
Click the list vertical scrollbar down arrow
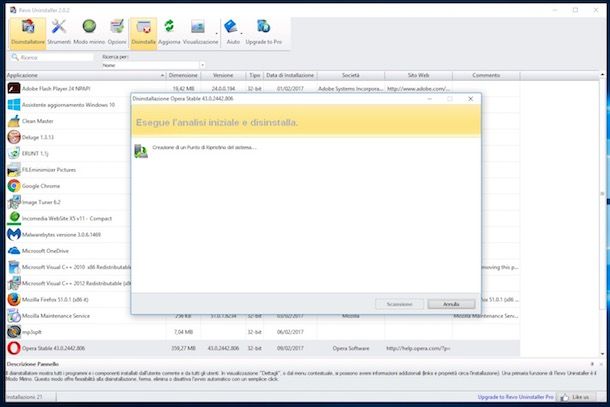[603, 353]
